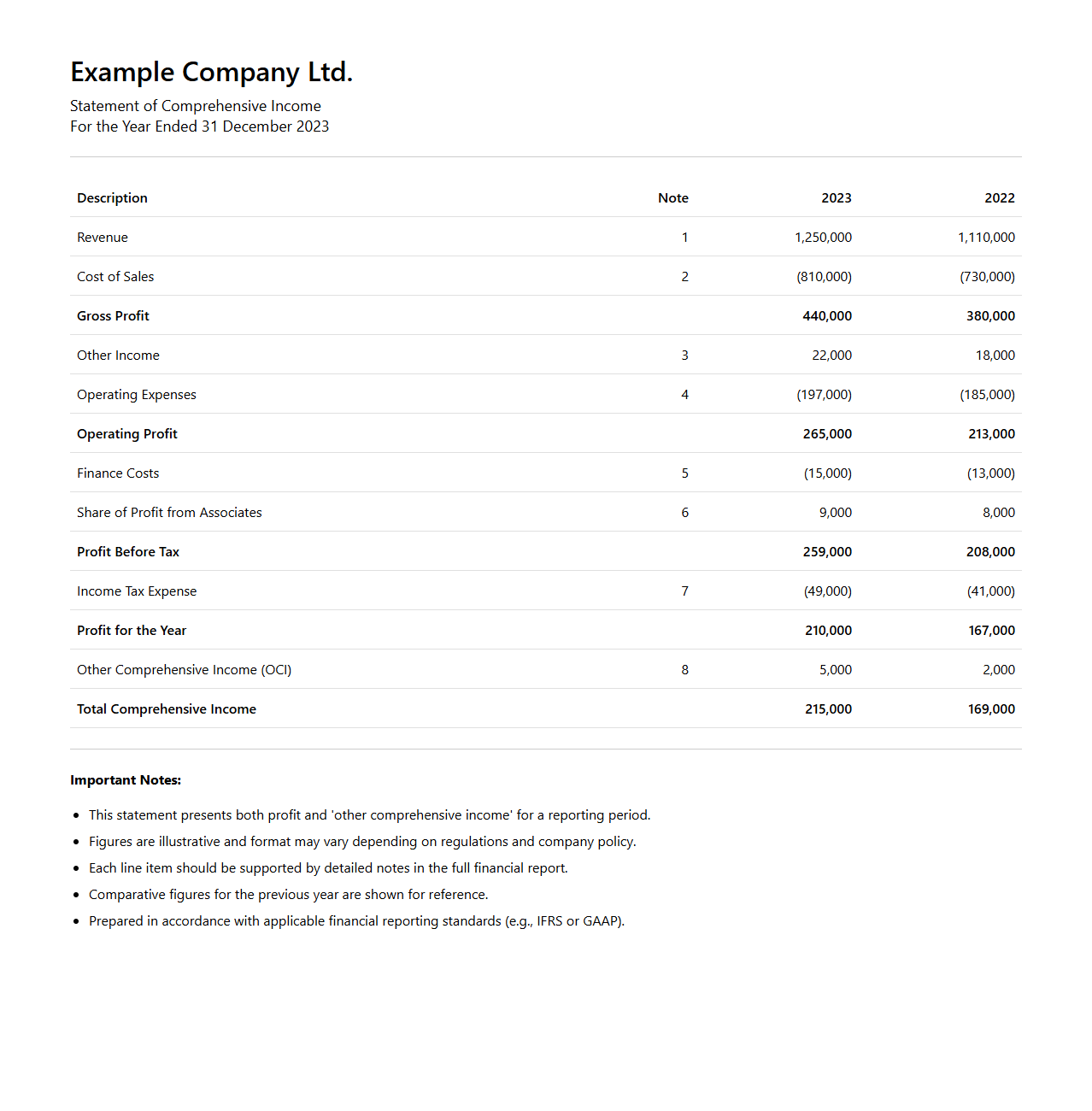Viewport: 1092px width, 1111px height.
Task: Select Share of Profit from Associates label
Action: click(169, 513)
